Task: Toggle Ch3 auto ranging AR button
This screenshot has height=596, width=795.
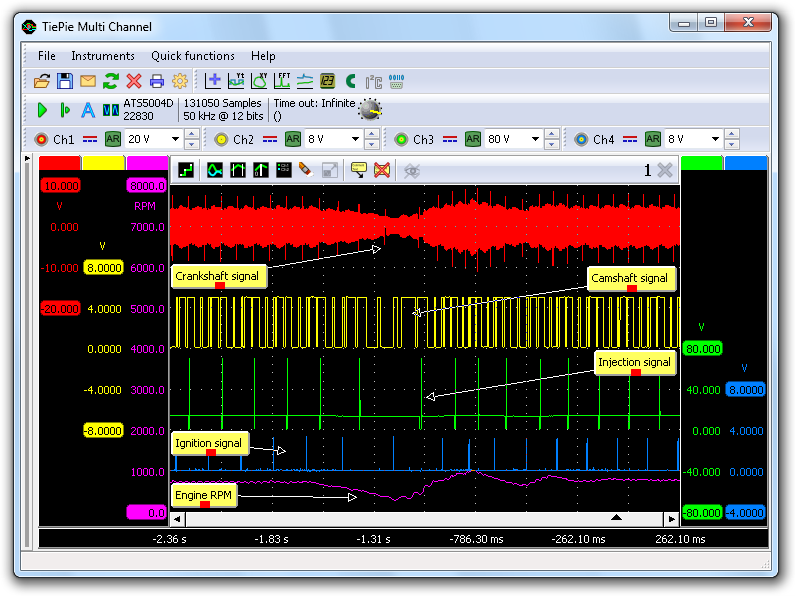Action: coord(473,139)
